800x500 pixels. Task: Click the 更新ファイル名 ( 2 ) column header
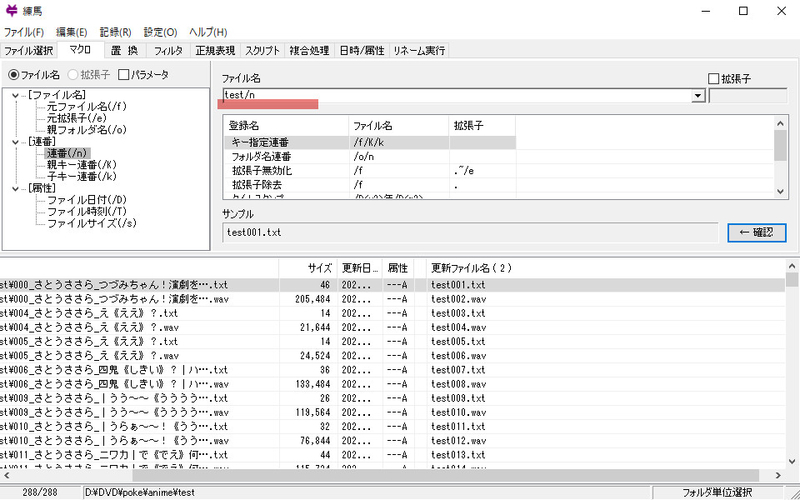tap(606, 268)
